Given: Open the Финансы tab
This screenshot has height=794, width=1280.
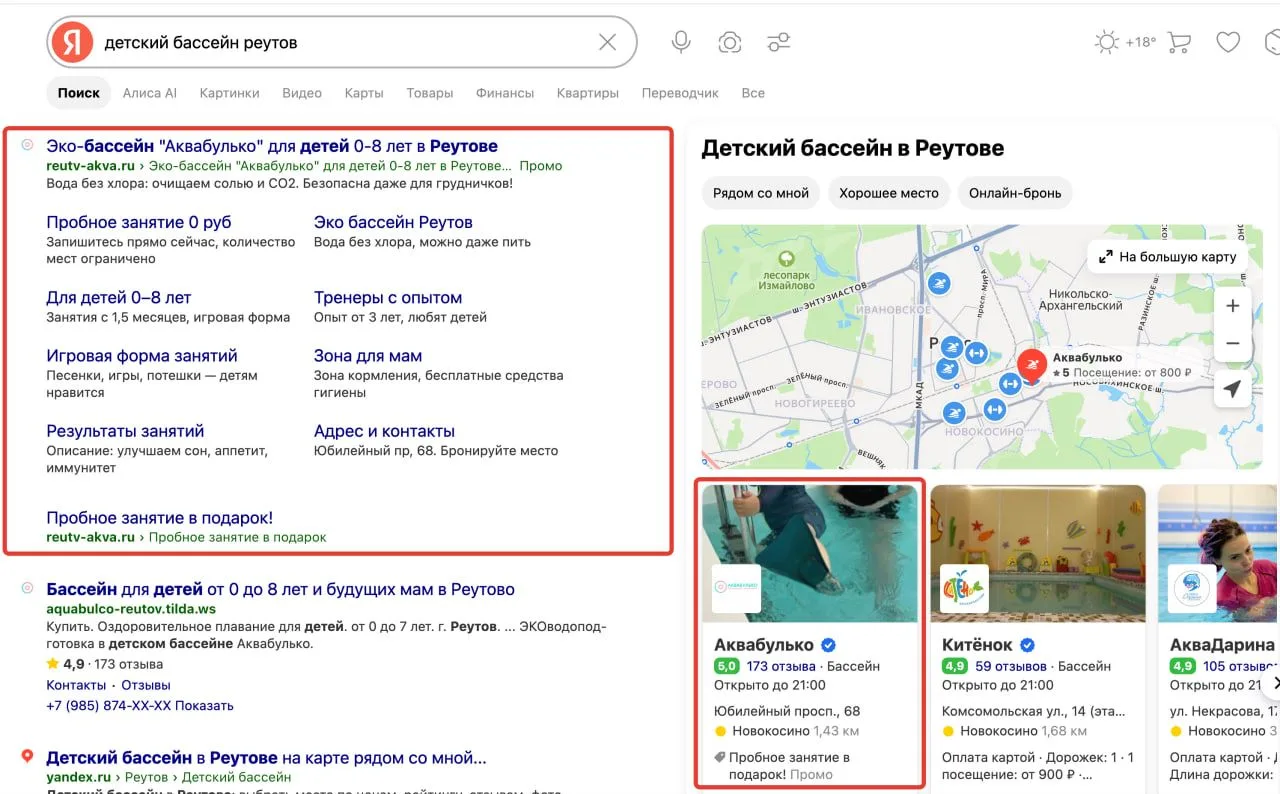Looking at the screenshot, I should 505,93.
